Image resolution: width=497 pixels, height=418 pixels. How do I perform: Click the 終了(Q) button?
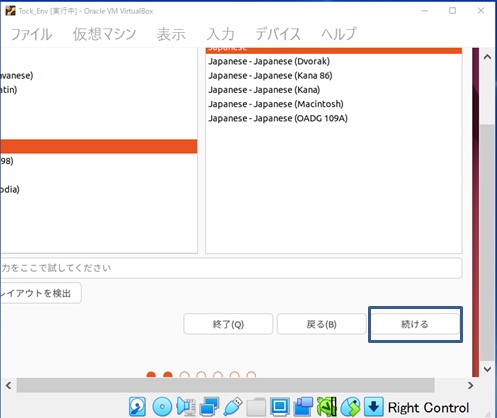(x=228, y=324)
